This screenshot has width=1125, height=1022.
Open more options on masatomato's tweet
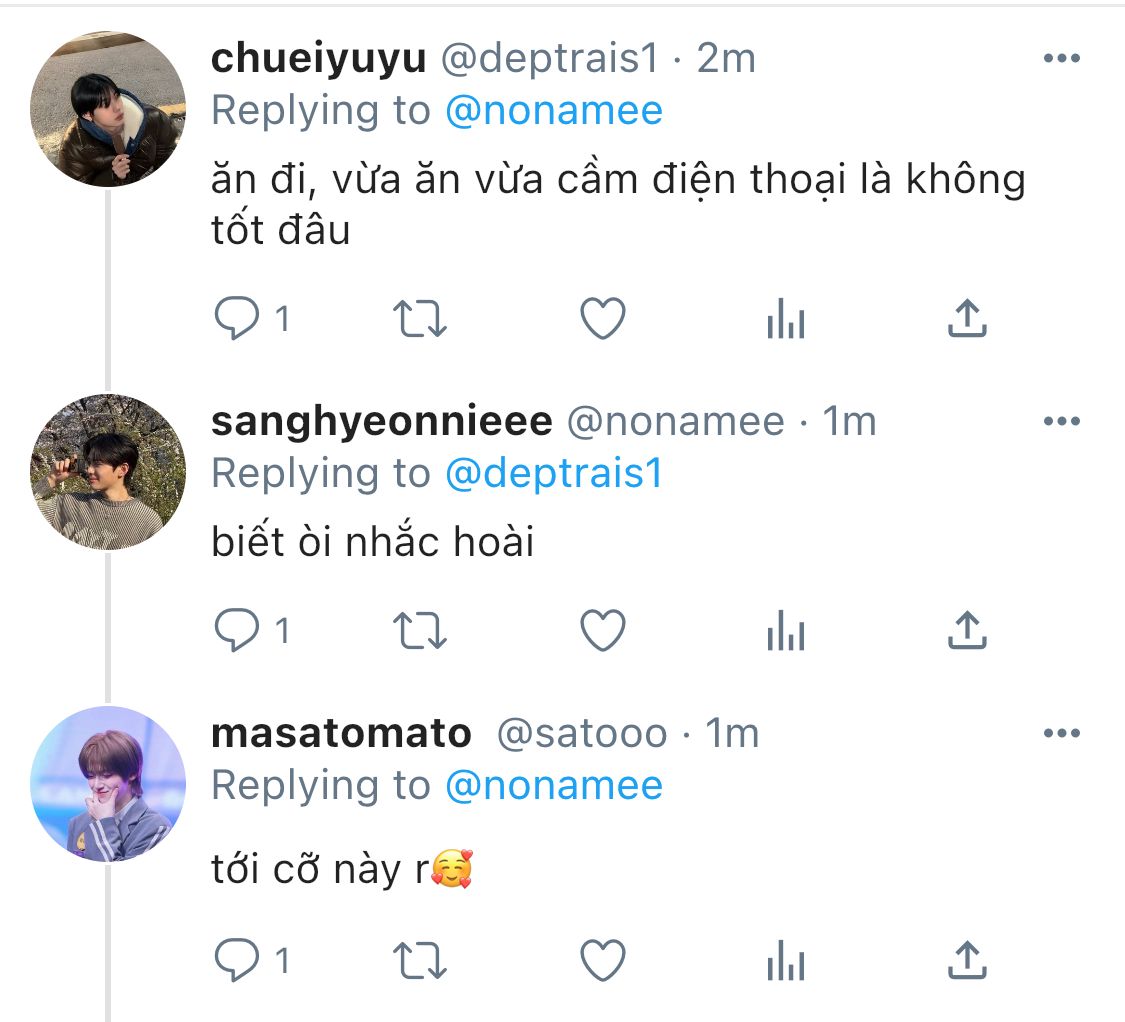[1061, 734]
